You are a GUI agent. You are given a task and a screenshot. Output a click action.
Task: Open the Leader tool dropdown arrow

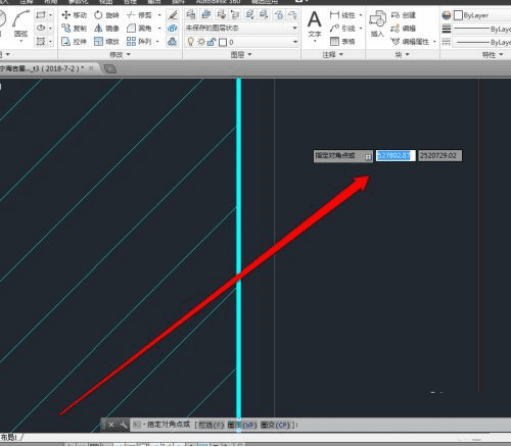click(361, 28)
